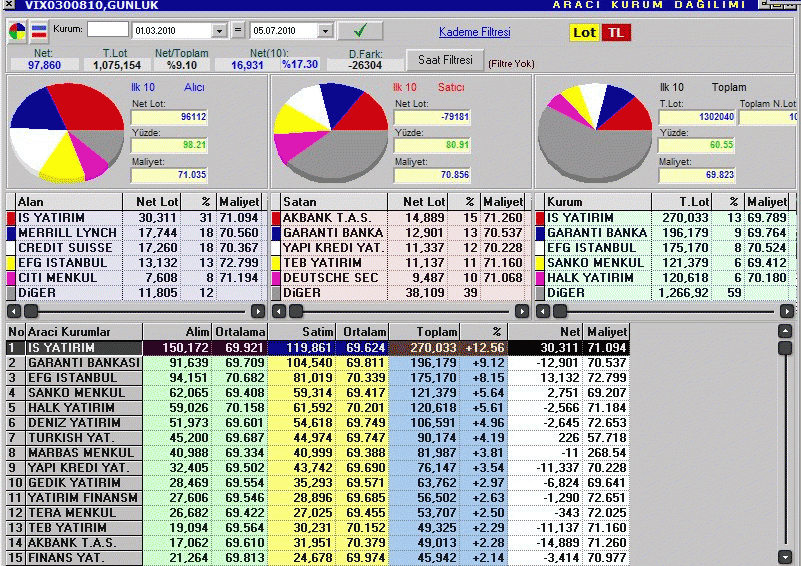Switch to TL display mode
This screenshot has width=801, height=566.
pyautogui.click(x=616, y=33)
